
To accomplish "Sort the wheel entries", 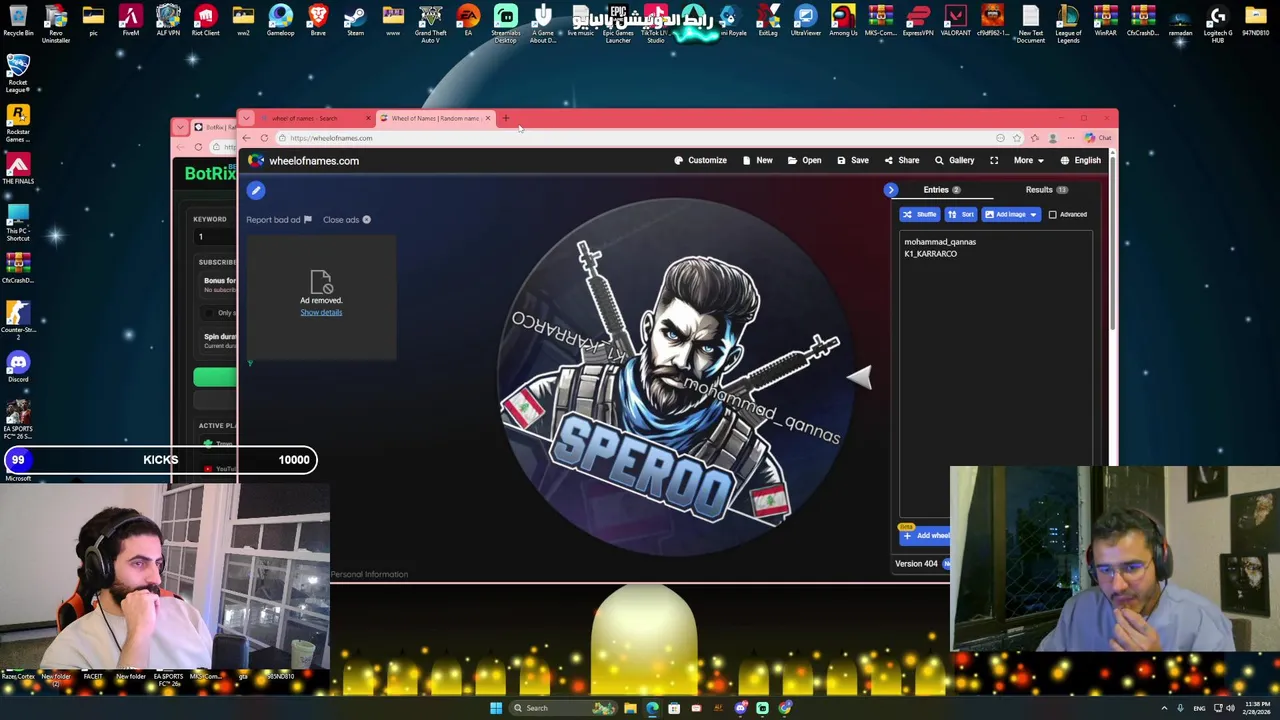I will tap(961, 214).
